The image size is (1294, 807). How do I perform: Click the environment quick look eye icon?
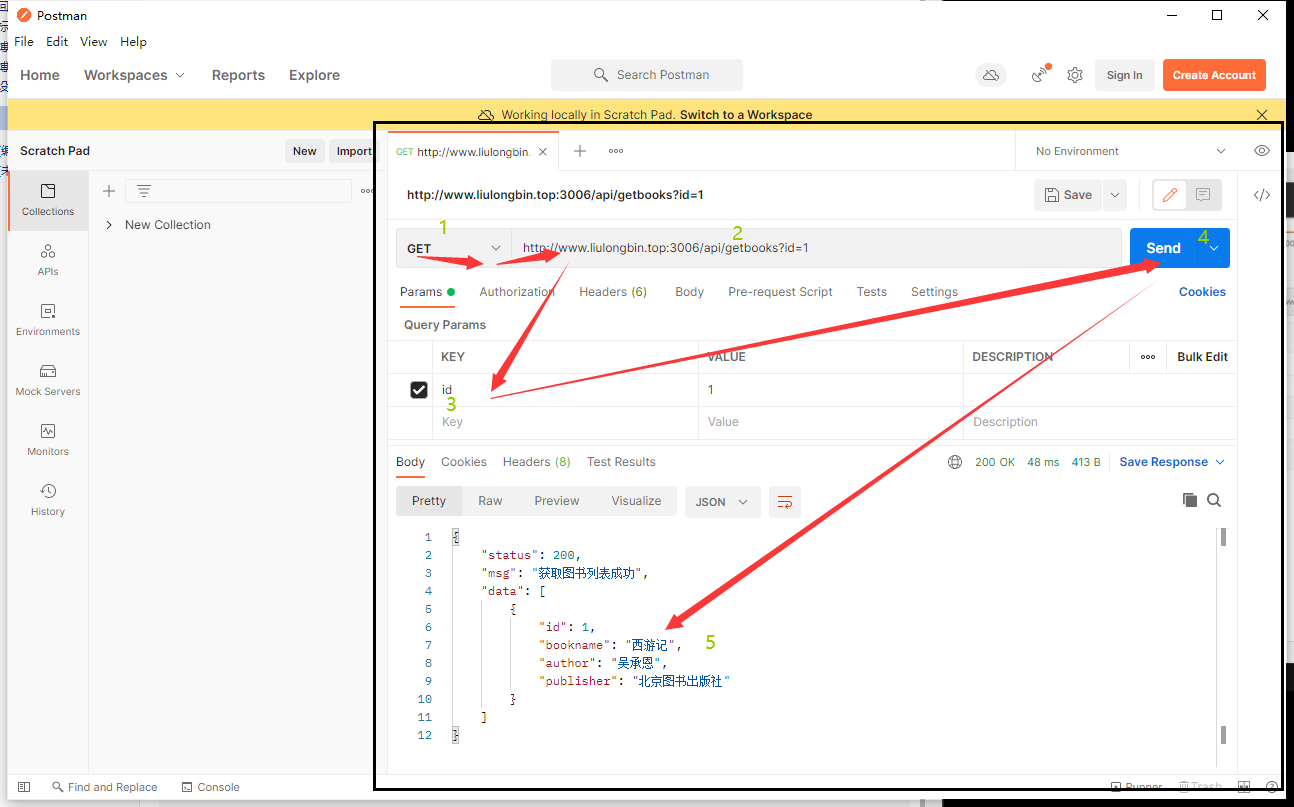[1262, 151]
